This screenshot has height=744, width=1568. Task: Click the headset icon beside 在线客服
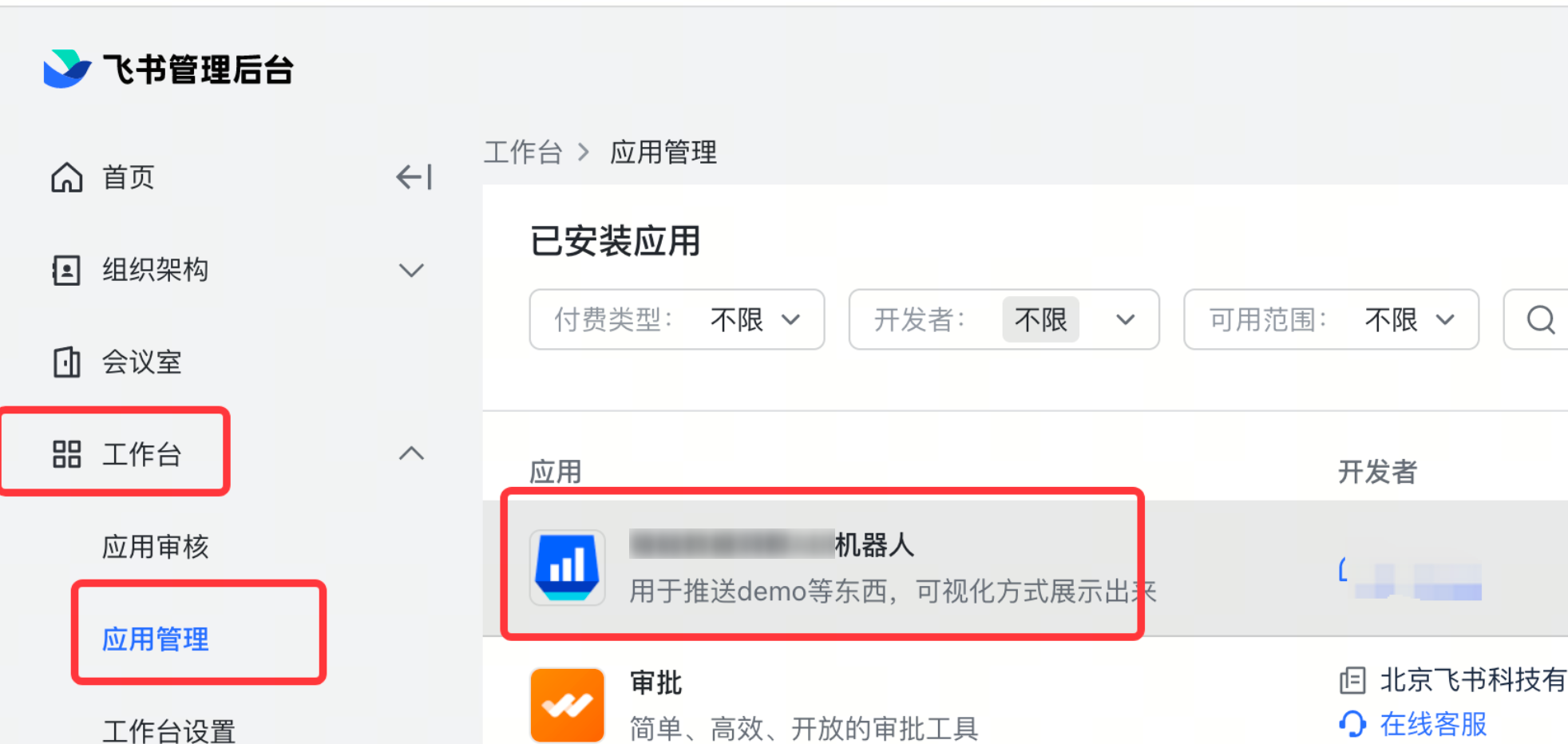tap(1352, 724)
